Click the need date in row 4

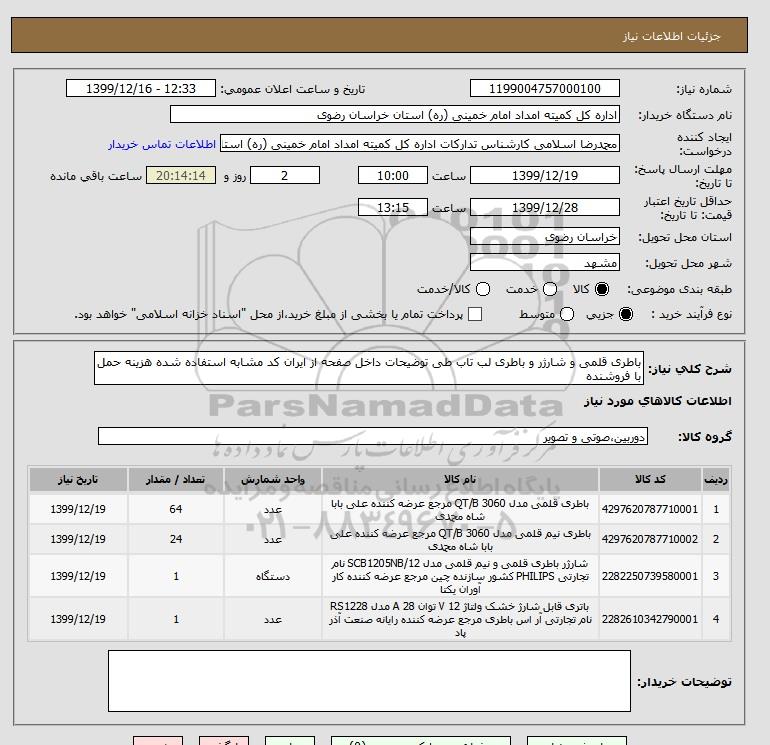[78, 619]
